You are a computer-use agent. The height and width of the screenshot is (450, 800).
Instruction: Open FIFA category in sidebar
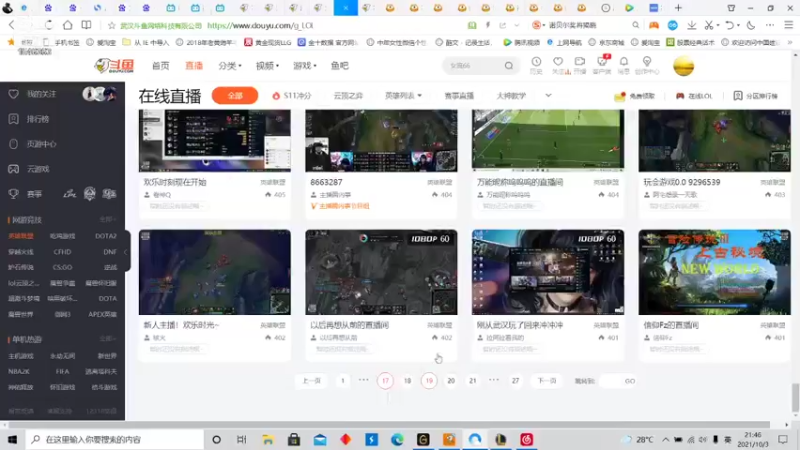point(63,371)
